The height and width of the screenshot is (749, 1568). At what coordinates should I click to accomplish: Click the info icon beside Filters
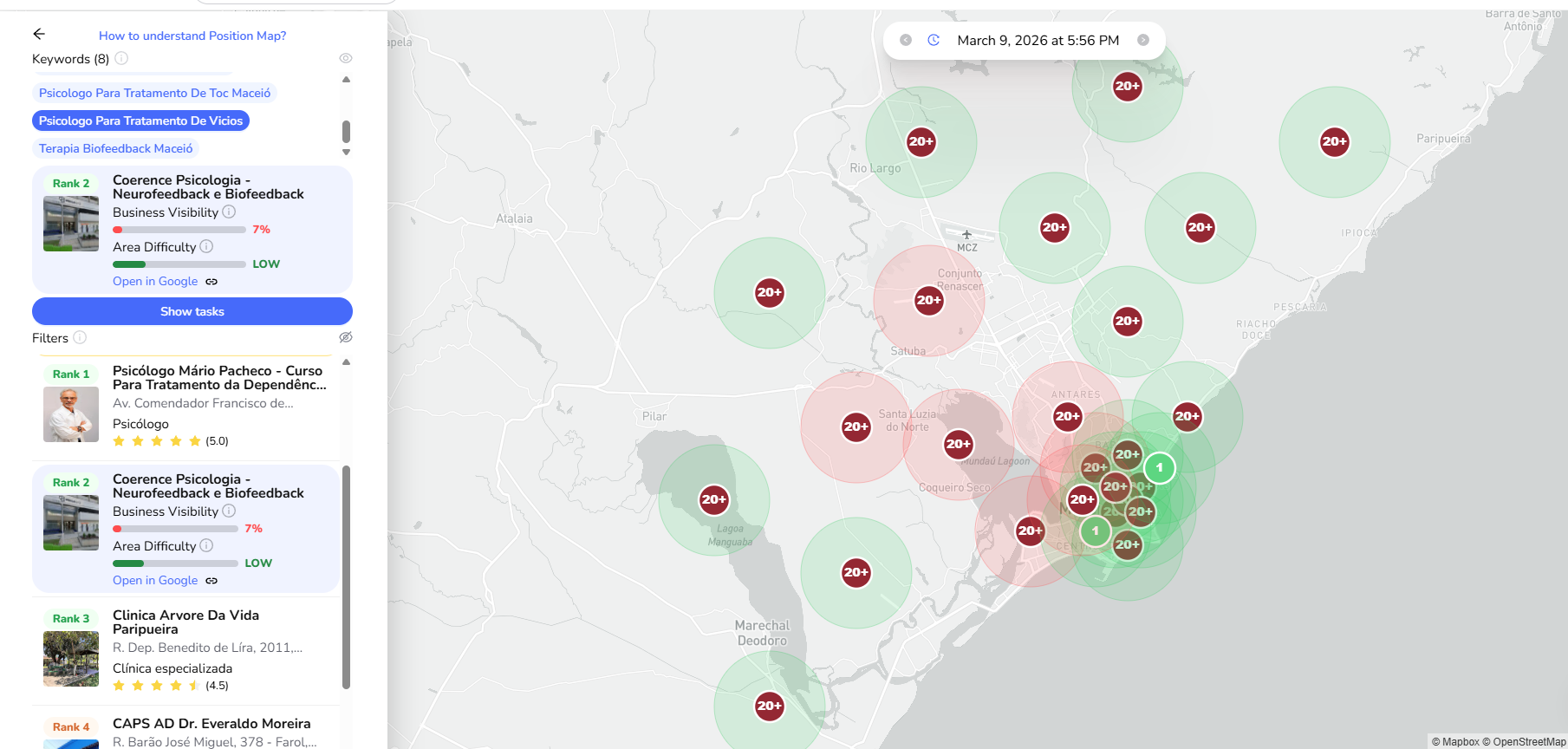pos(80,337)
